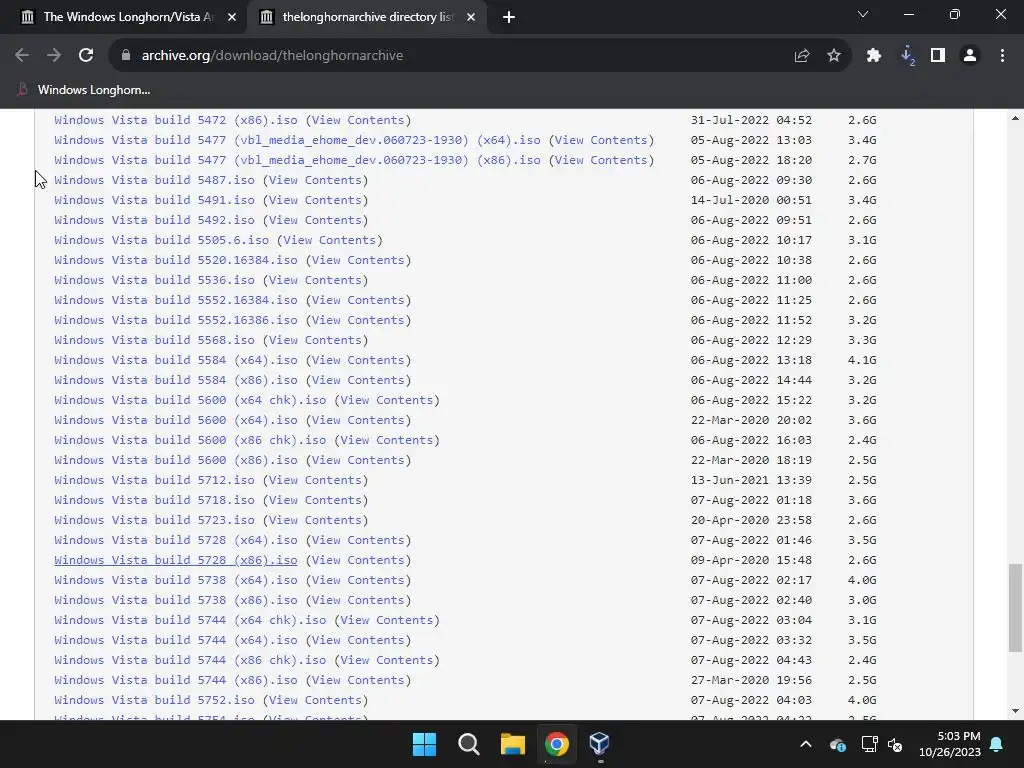View Contents of build 5520.16384.iso
Image resolution: width=1024 pixels, height=768 pixels.
click(359, 260)
